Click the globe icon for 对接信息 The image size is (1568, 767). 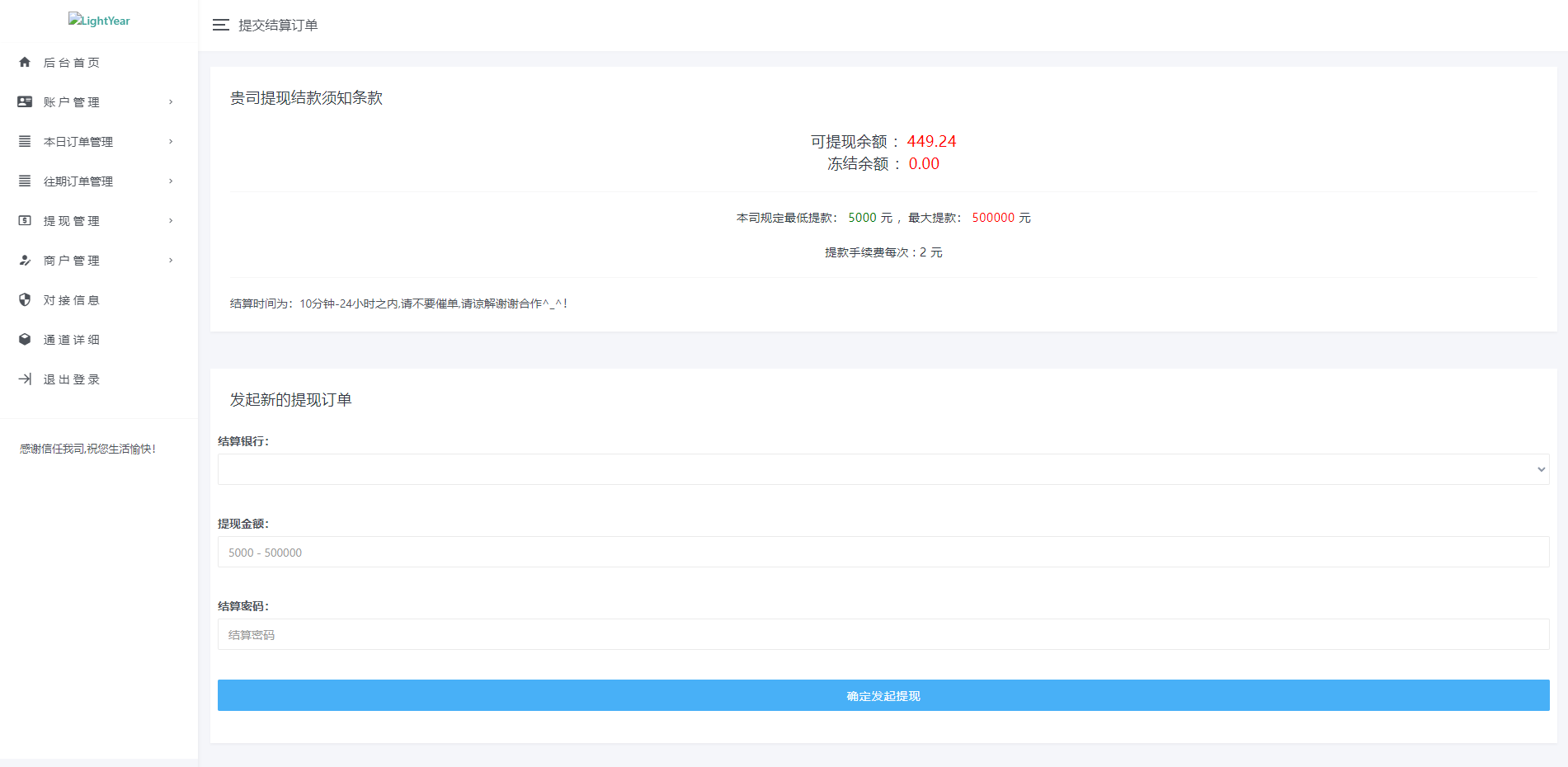[x=24, y=299]
